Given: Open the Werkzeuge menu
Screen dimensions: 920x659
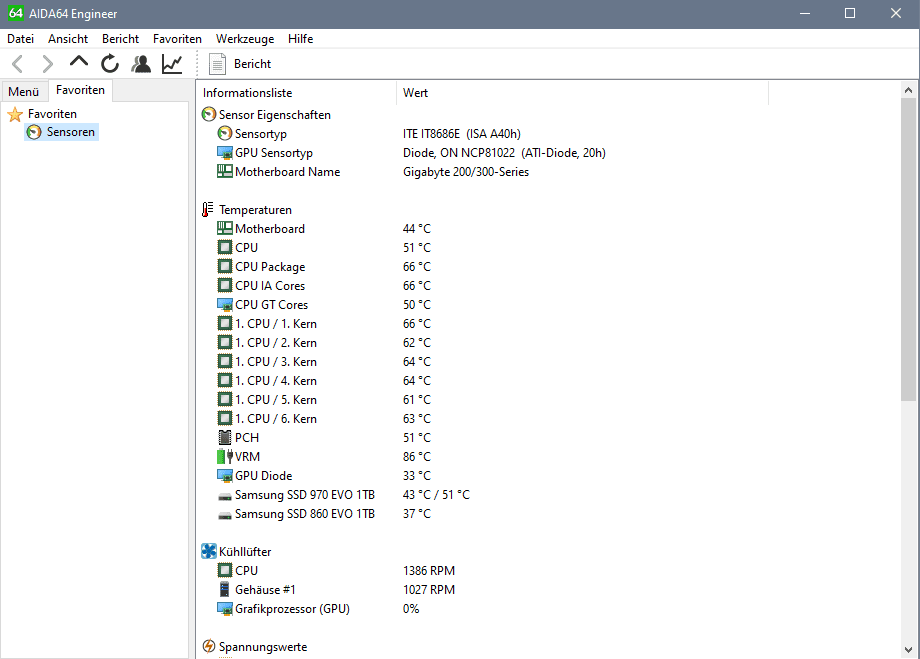Looking at the screenshot, I should [x=245, y=39].
